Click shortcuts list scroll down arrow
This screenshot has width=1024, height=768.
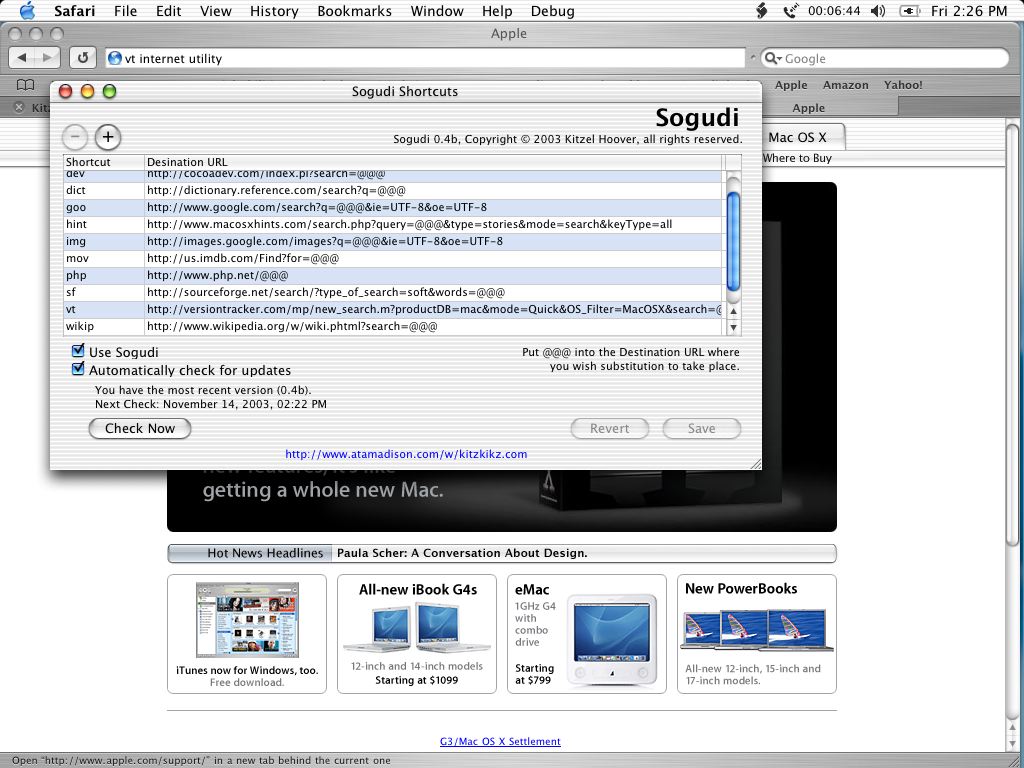(733, 328)
